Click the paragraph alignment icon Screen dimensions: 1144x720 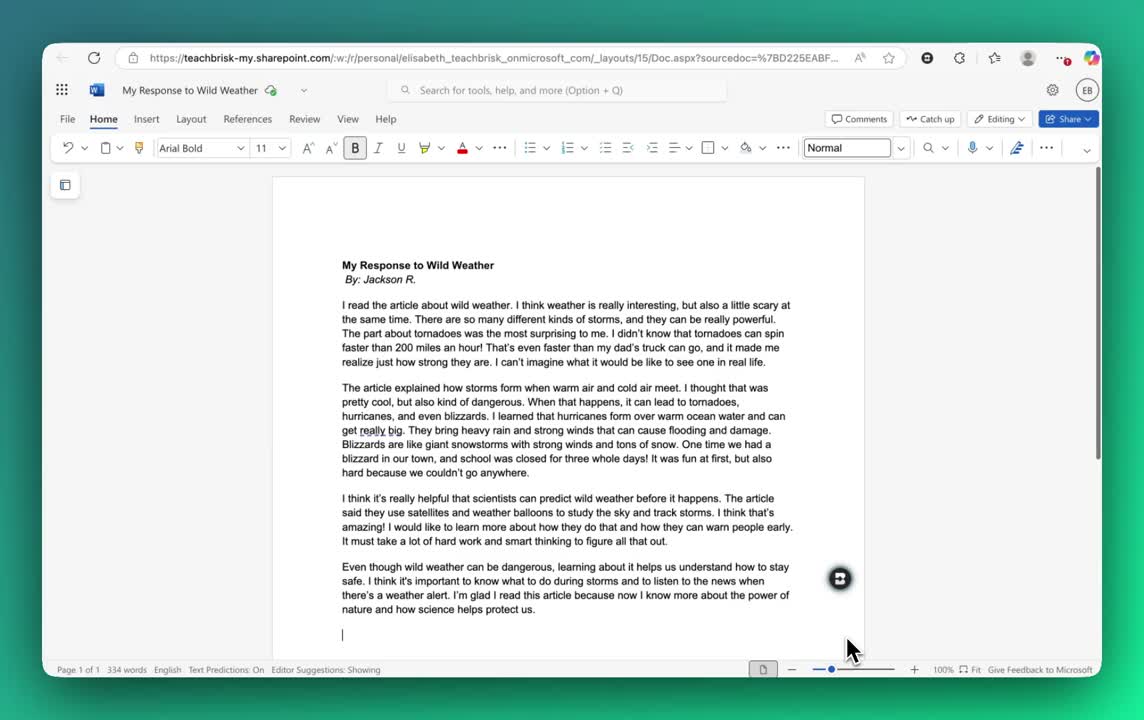674,148
